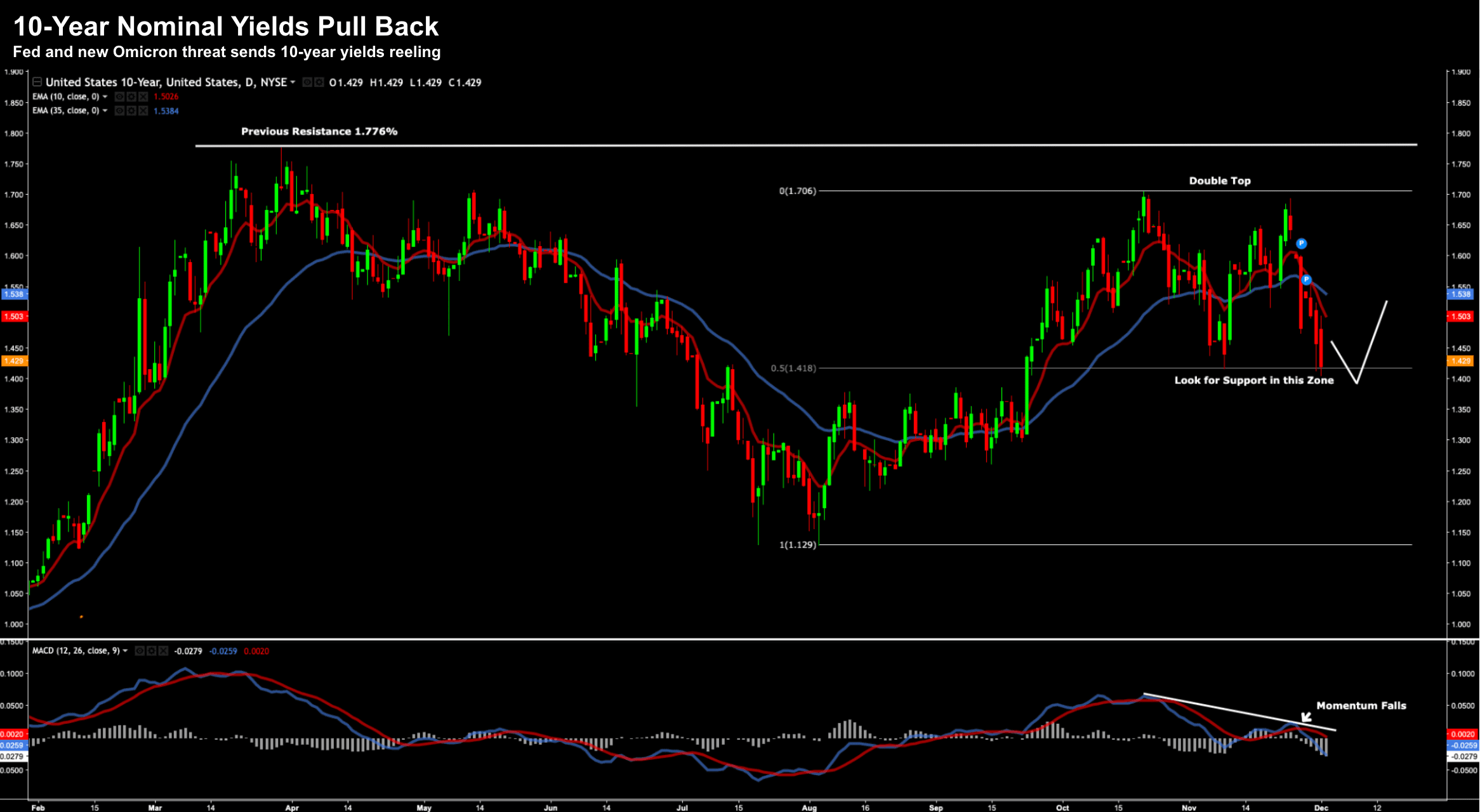This screenshot has width=1480, height=812.
Task: Open main symbol settings gear icon
Action: coord(319,82)
